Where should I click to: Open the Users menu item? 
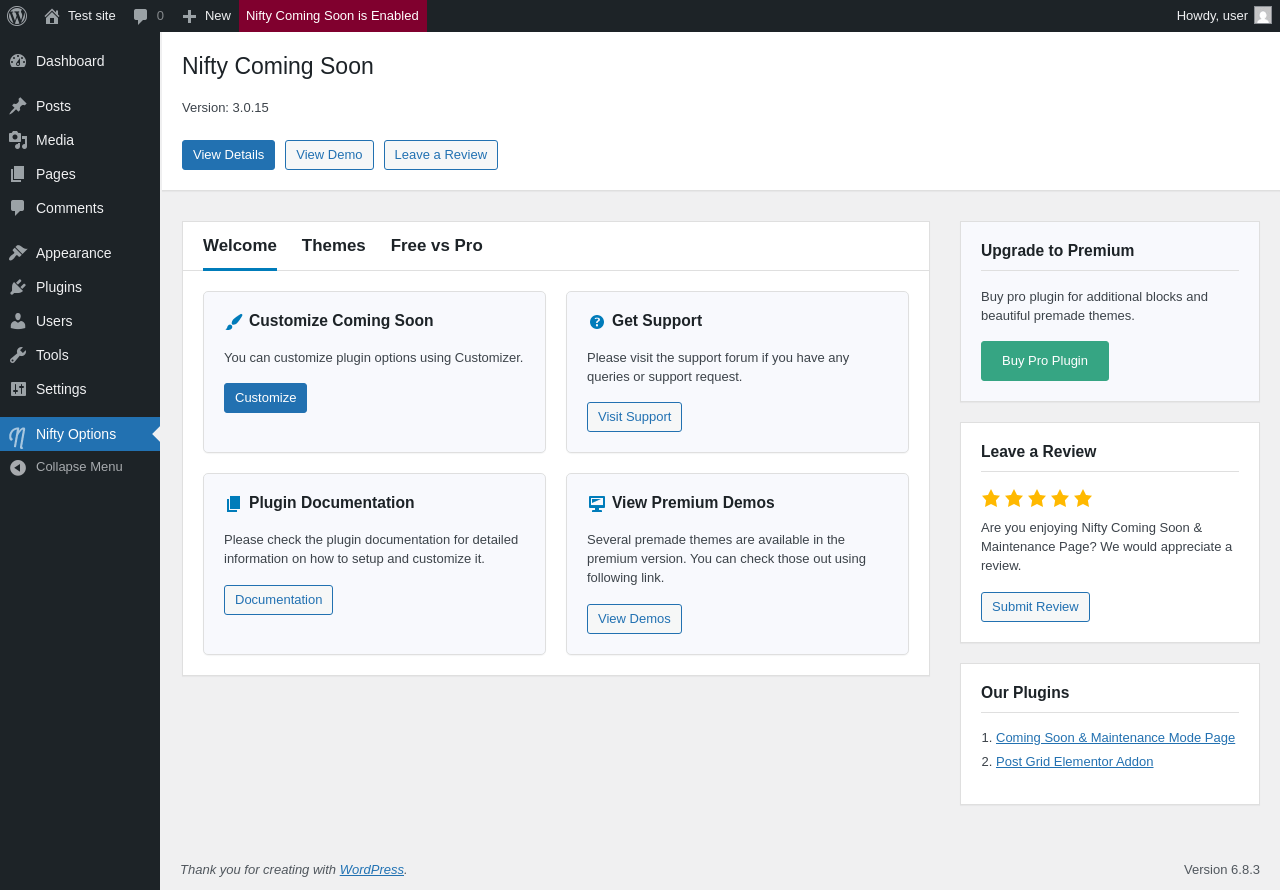click(80, 321)
